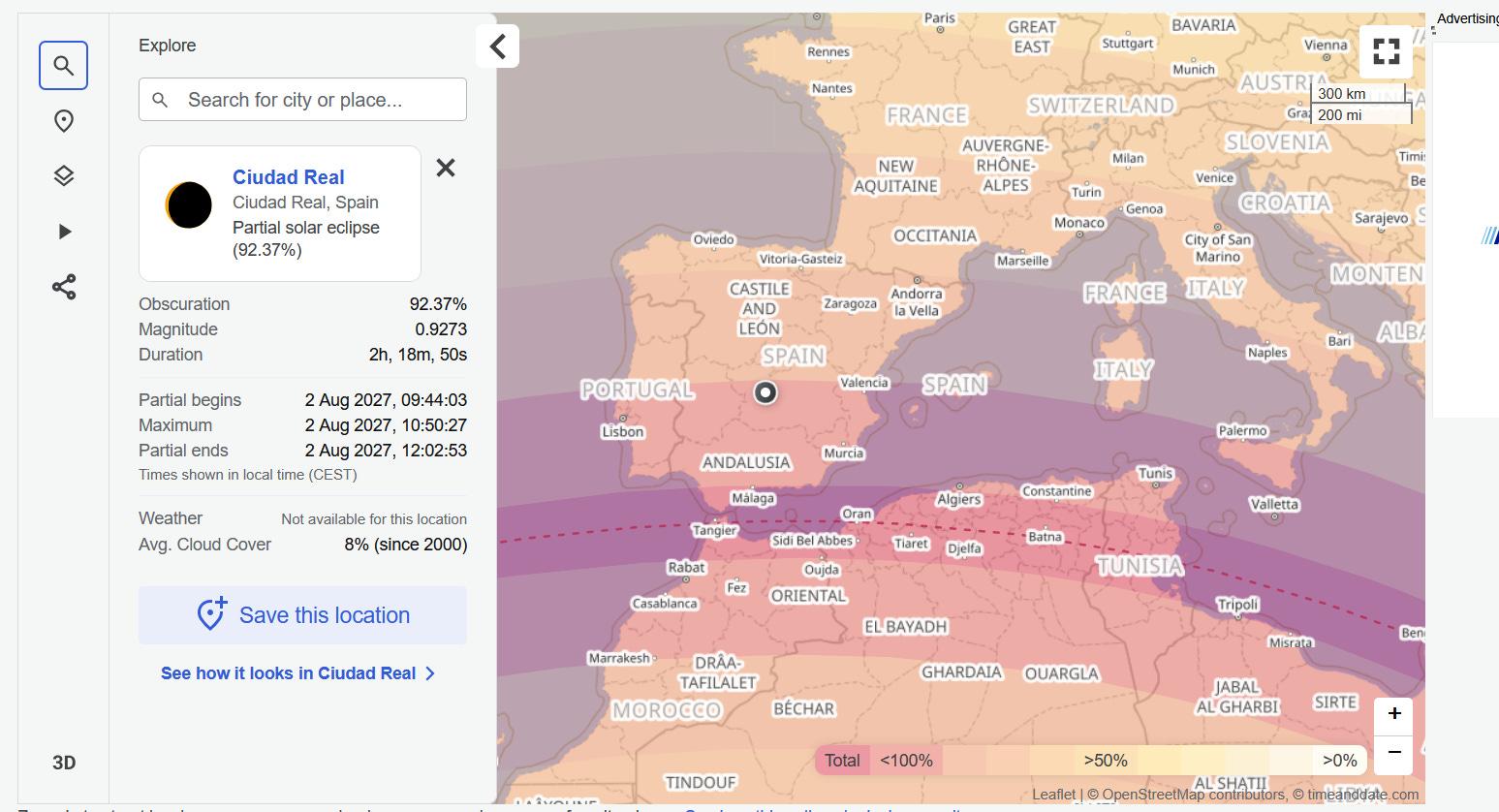Click the Málaga label on the map
This screenshot has height=812, width=1499.
click(x=753, y=498)
